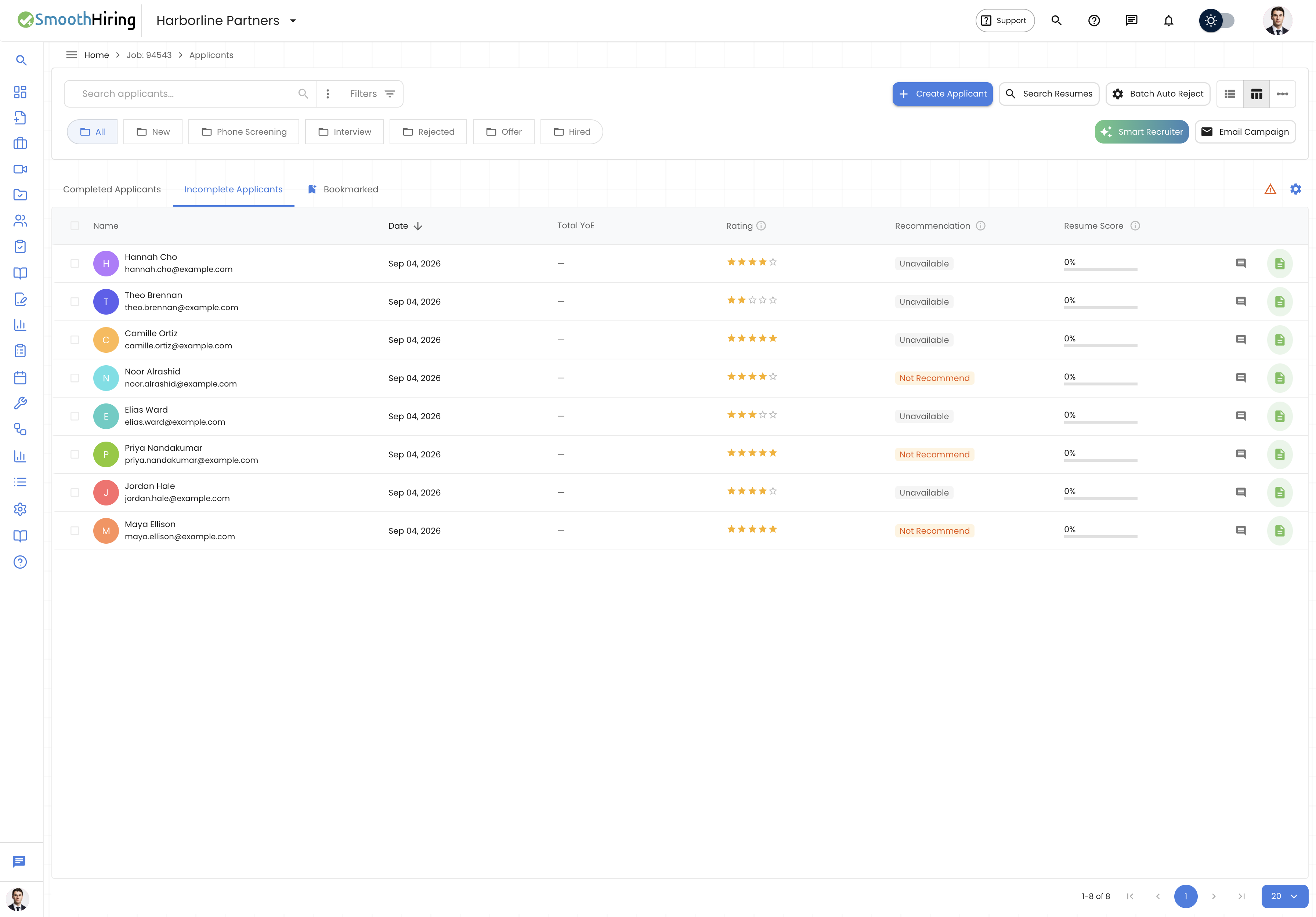Select Camille Ortiz's row checkbox
This screenshot has height=917, width=1316.
(75, 340)
